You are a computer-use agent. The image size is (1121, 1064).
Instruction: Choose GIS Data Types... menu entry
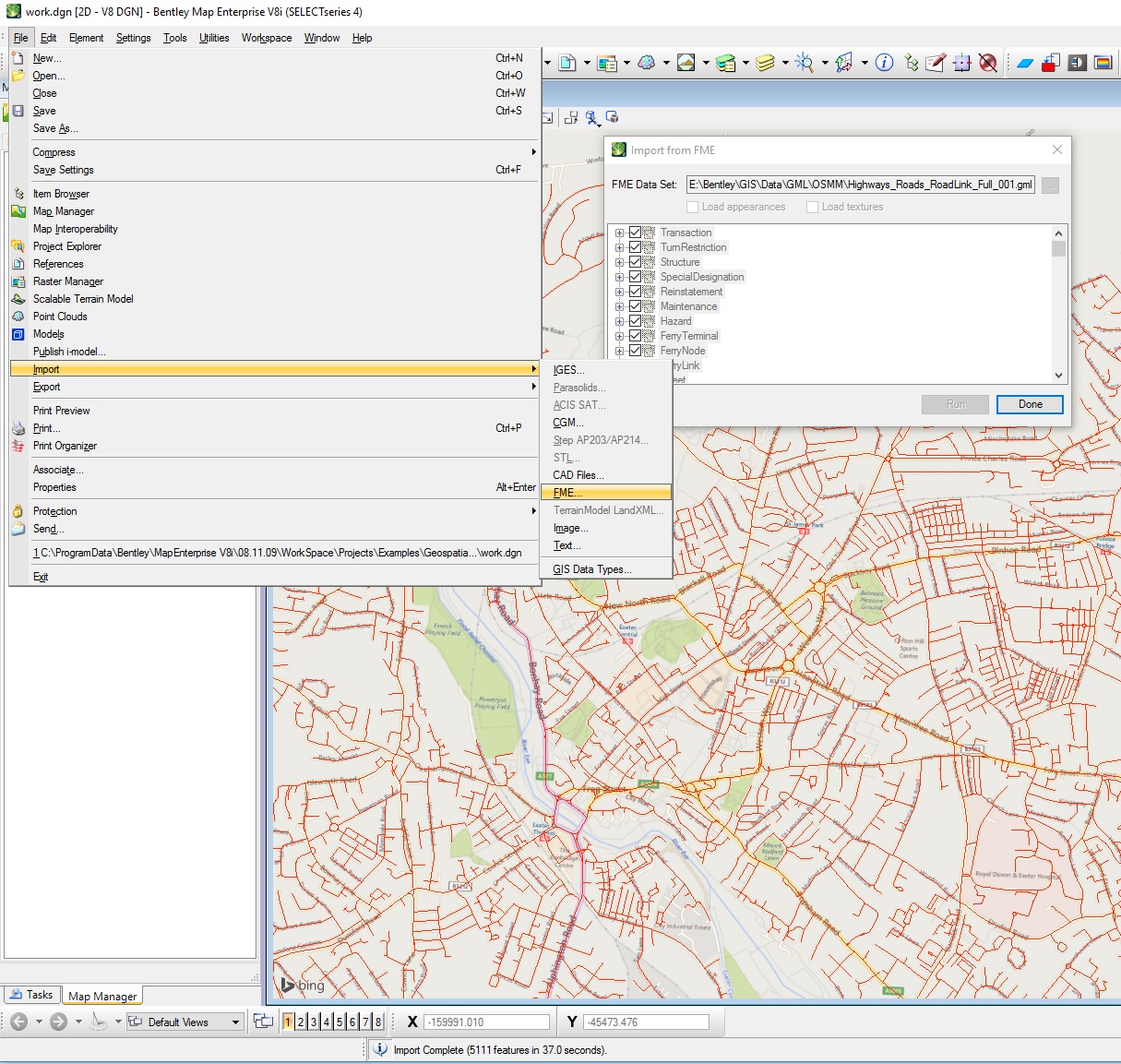(x=592, y=569)
